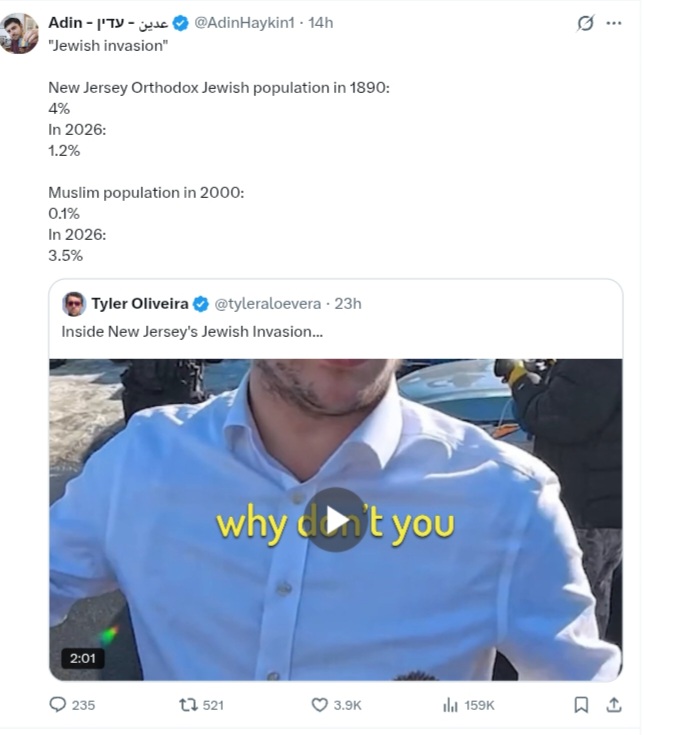The width and height of the screenshot is (675, 735).
Task: Open the view analytics bar-chart icon
Action: pos(450,705)
